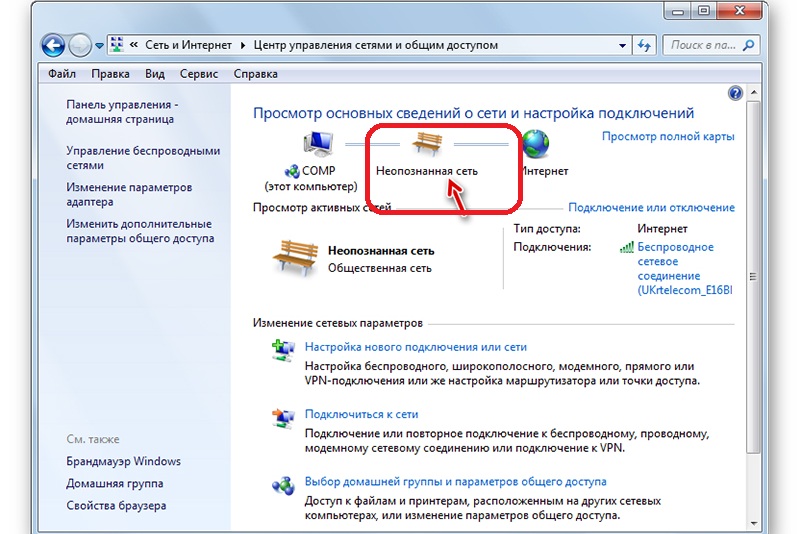Open the Вид menu
This screenshot has height=534, width=800.
[155, 74]
